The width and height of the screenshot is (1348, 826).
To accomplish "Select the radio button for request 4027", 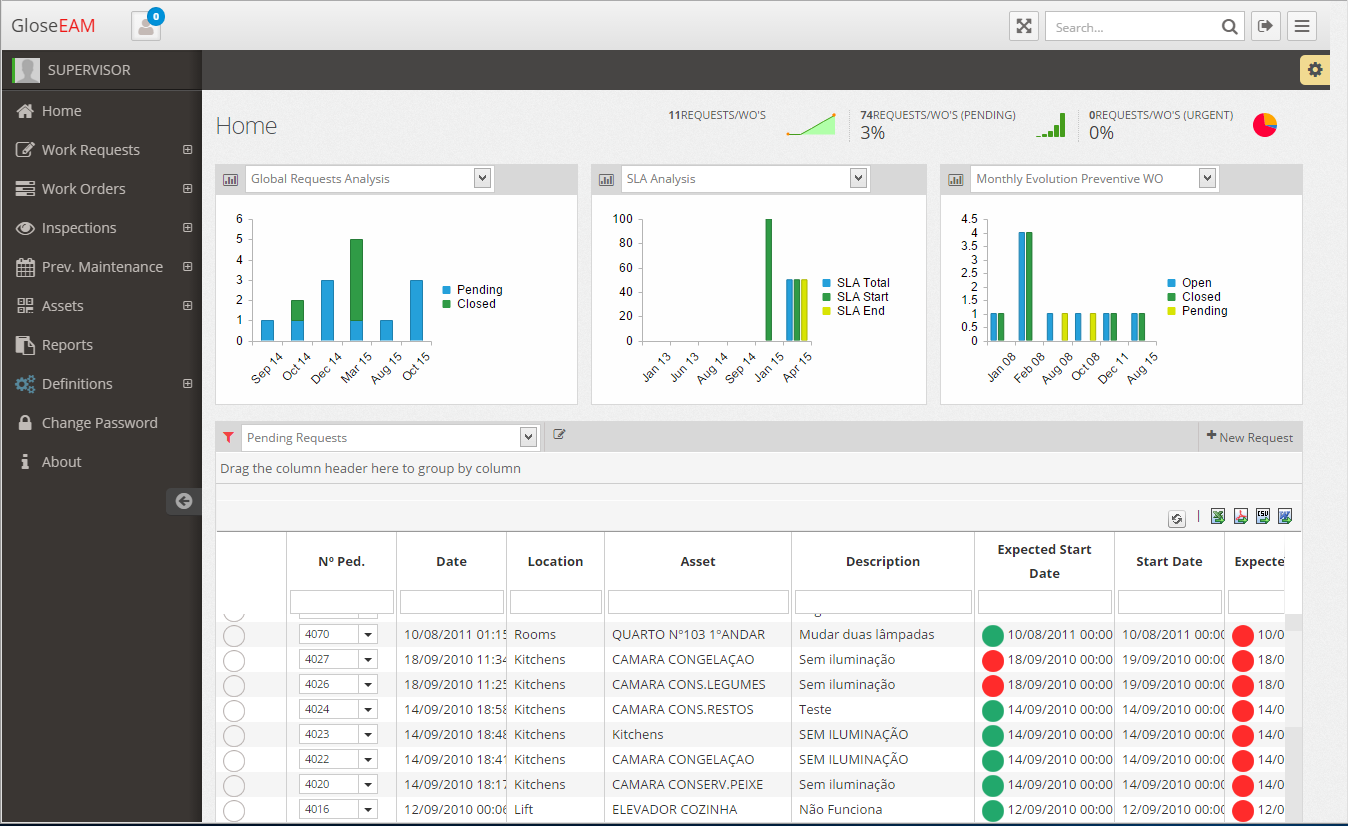I will point(234,659).
